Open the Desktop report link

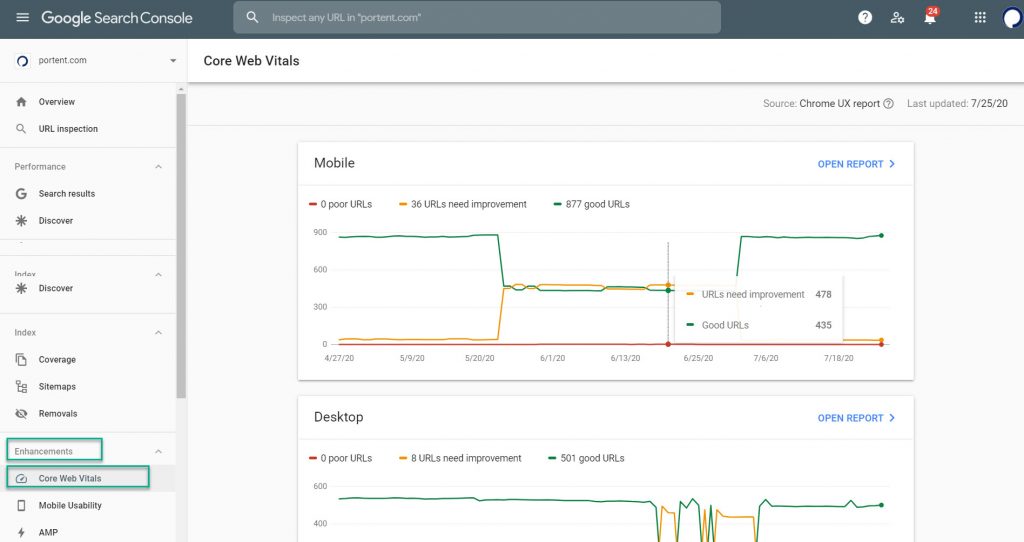pos(856,418)
